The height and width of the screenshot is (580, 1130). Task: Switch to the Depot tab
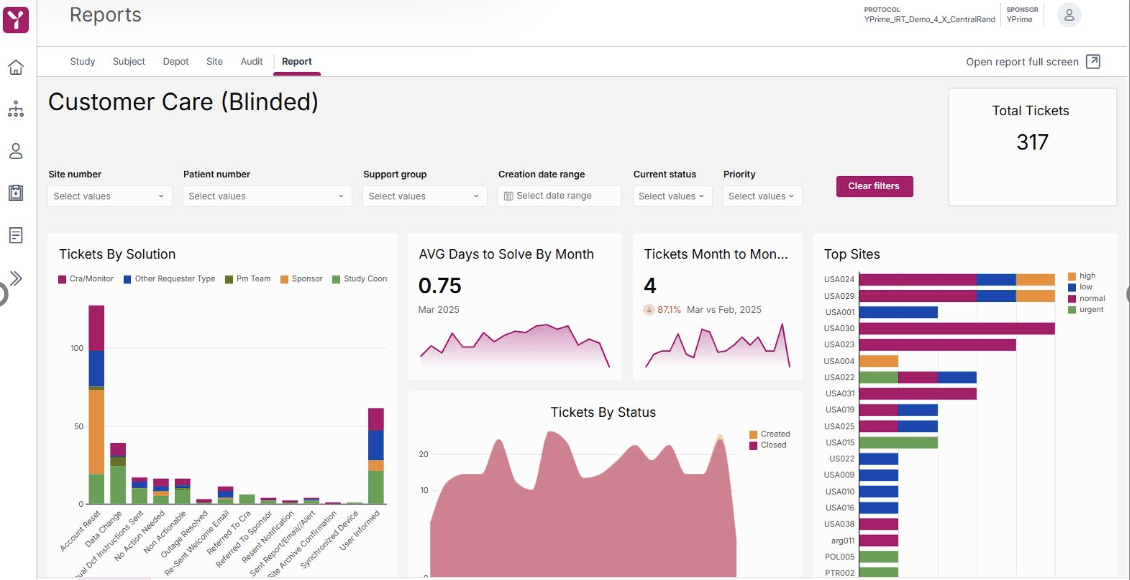pyautogui.click(x=176, y=61)
